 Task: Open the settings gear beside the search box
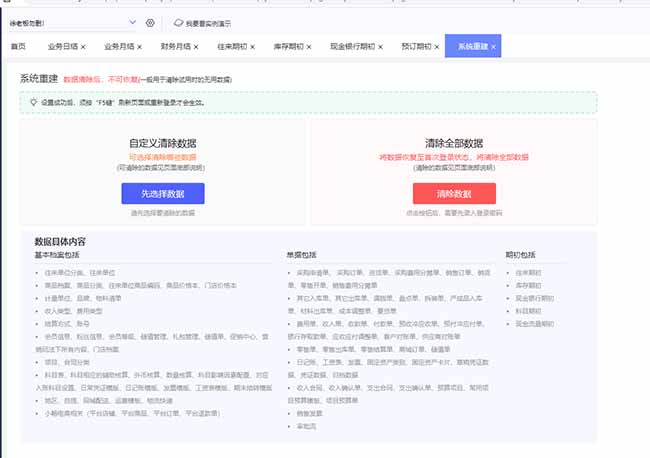(x=150, y=23)
